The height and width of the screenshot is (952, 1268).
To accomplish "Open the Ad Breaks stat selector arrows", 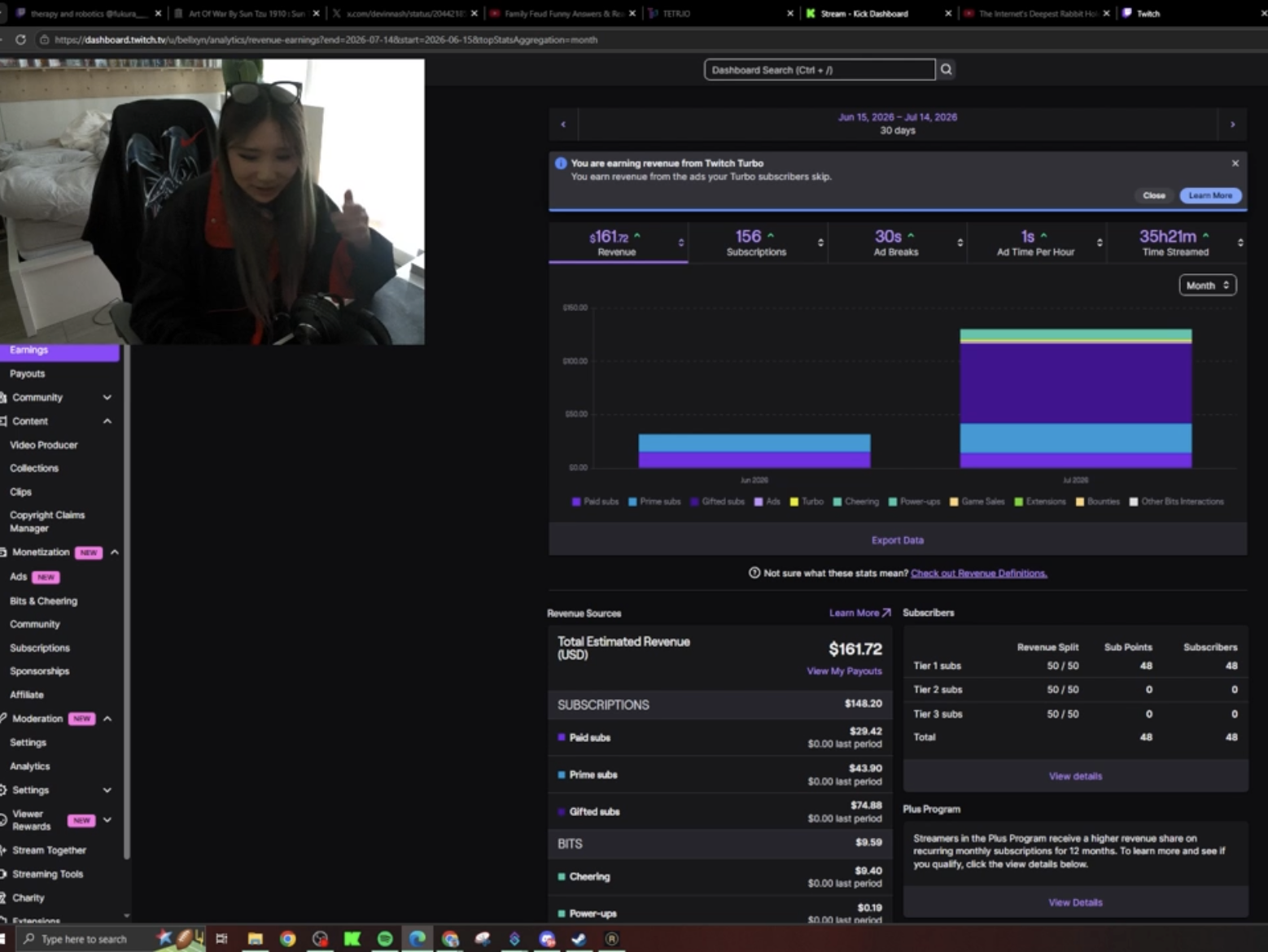I will pyautogui.click(x=960, y=242).
